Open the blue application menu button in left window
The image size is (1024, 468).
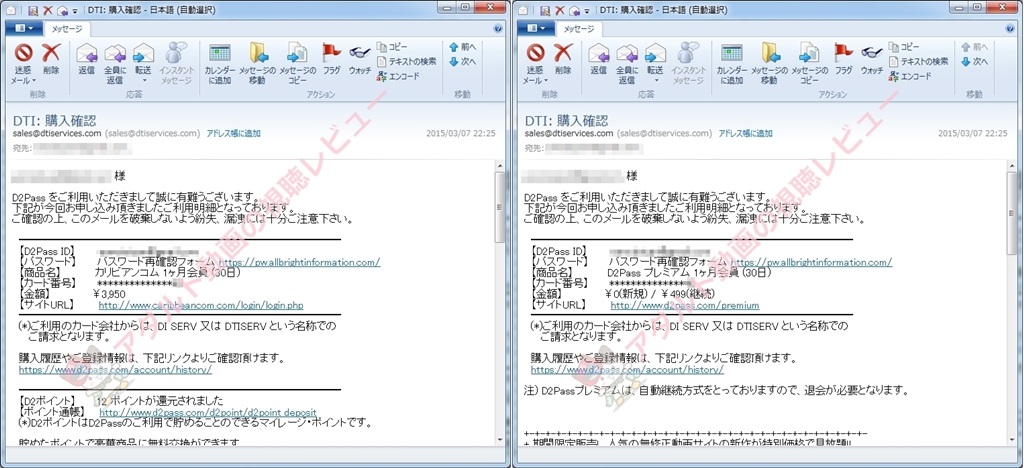point(24,29)
